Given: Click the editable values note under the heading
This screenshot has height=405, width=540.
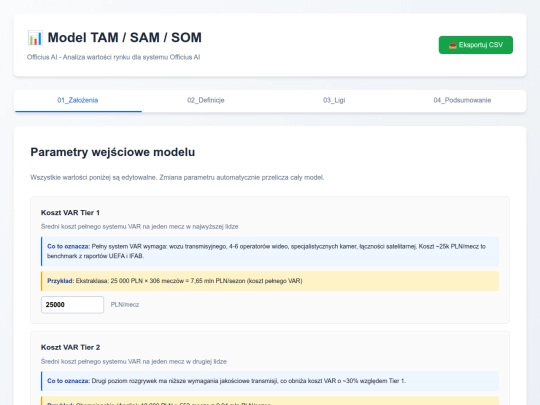Looking at the screenshot, I should [177, 177].
